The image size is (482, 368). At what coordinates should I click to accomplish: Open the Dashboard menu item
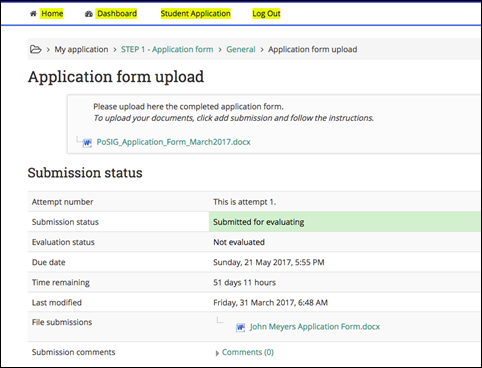pyautogui.click(x=117, y=14)
